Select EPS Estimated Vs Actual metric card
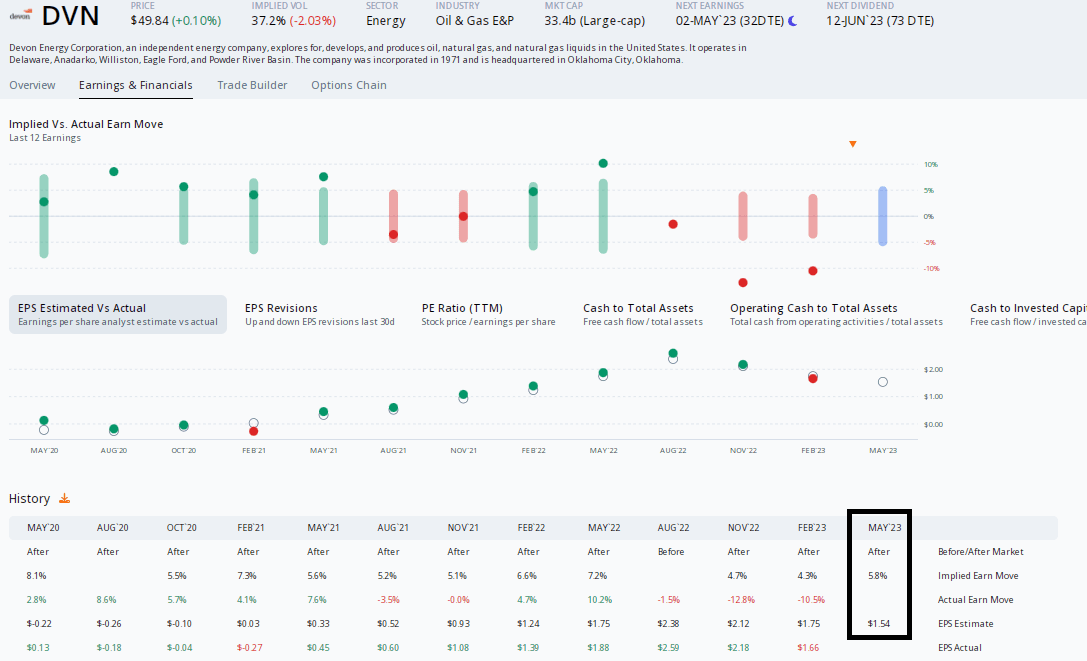The image size is (1087, 661). click(118, 314)
